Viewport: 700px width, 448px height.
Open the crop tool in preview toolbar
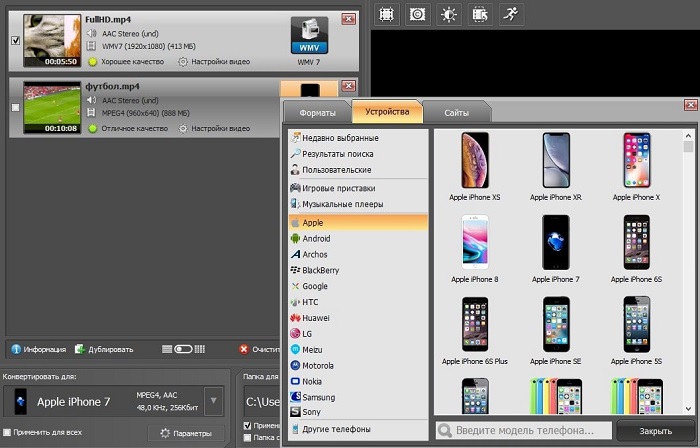tap(386, 14)
